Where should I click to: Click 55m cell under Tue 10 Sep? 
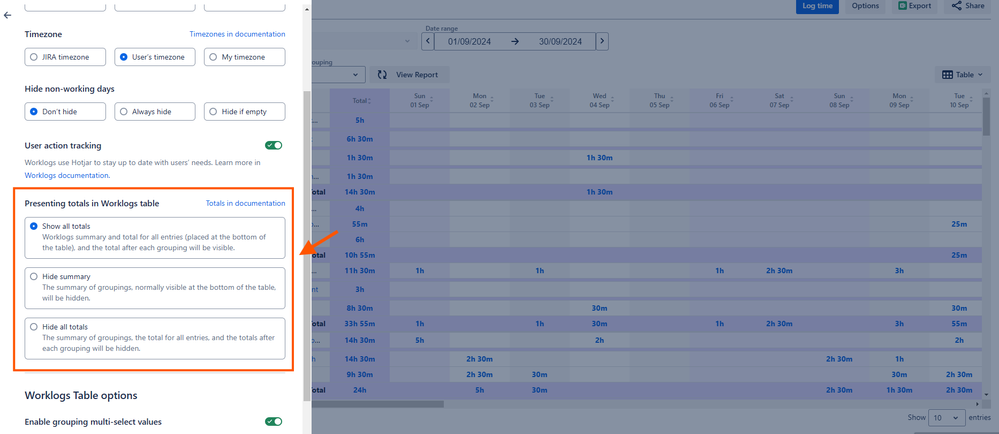[x=959, y=324]
